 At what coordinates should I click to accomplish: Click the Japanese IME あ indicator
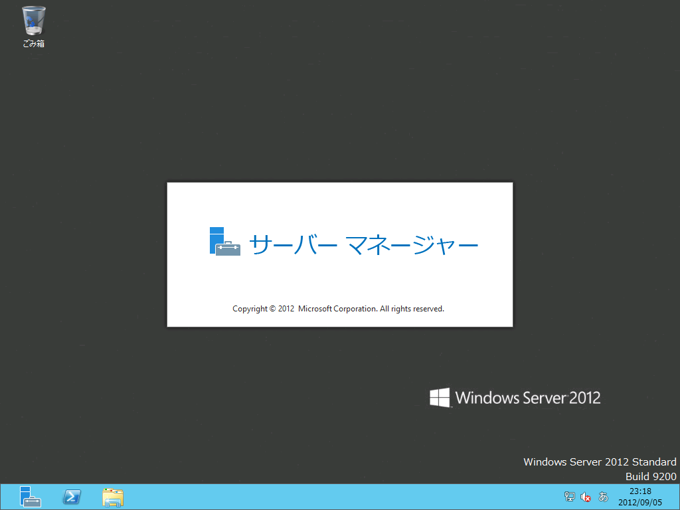tap(603, 497)
